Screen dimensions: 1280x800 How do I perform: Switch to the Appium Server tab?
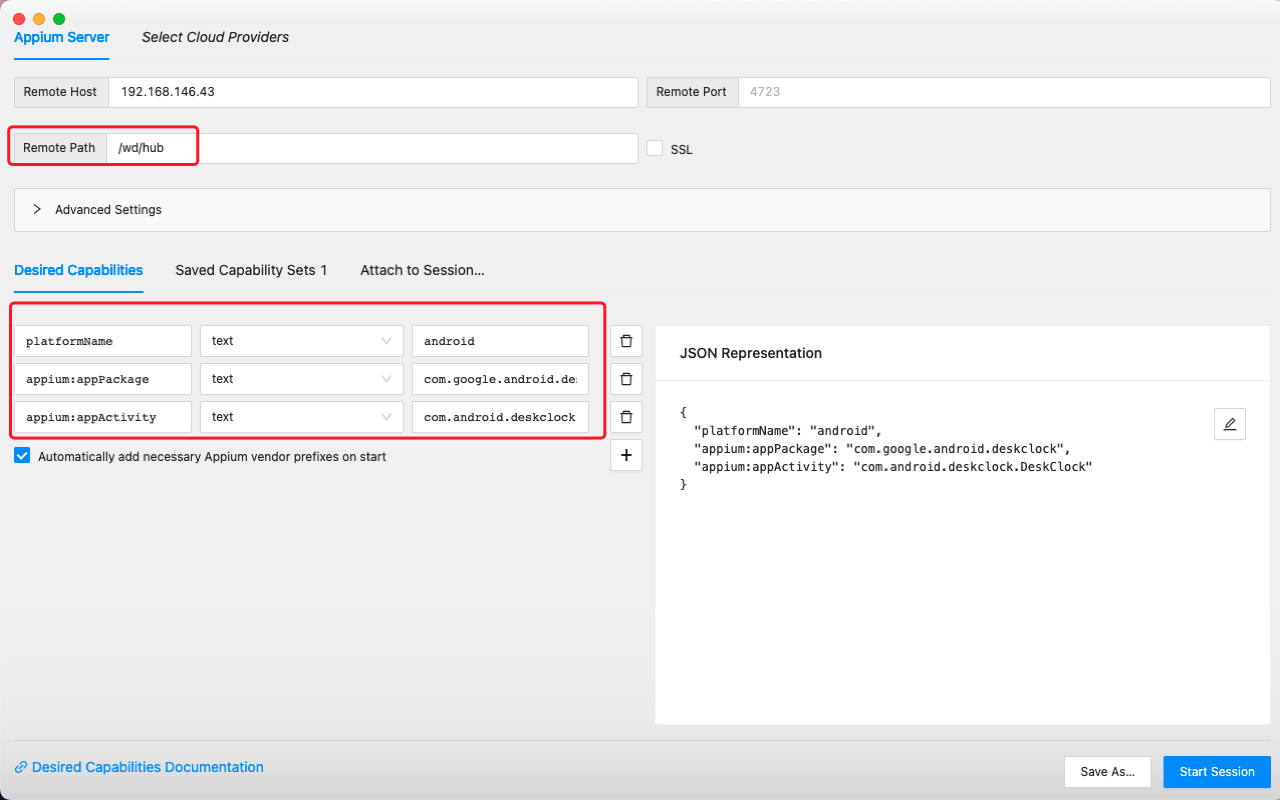click(62, 37)
